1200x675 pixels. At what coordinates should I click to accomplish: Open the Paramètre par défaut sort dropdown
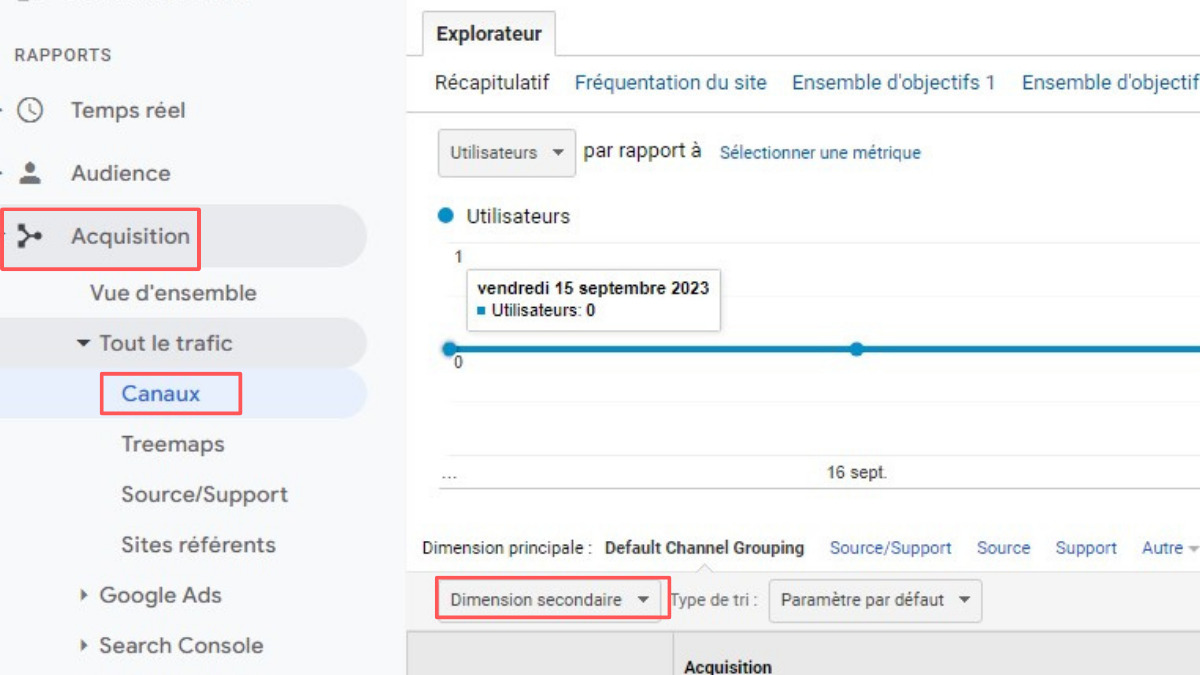tap(875, 600)
